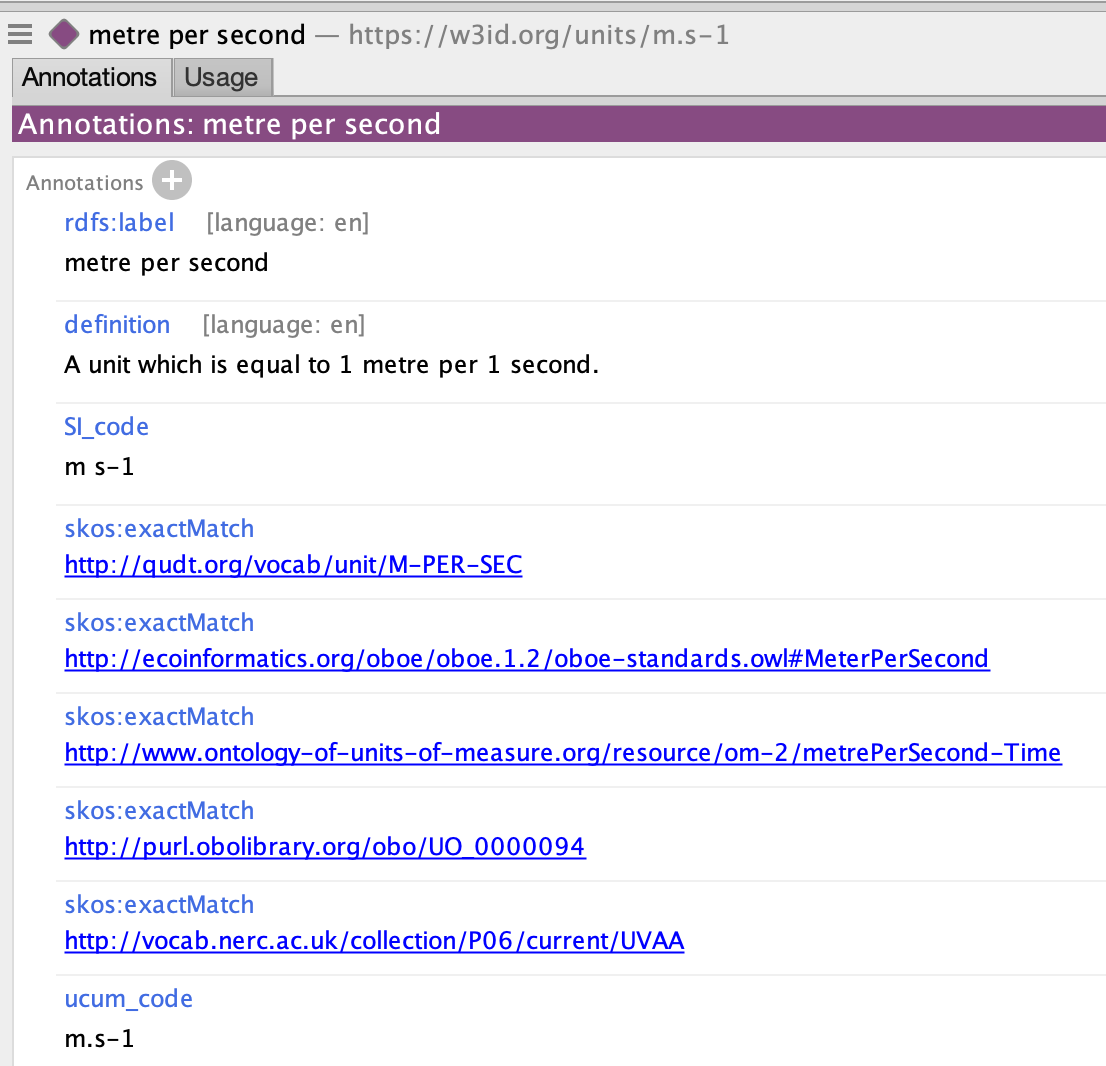This screenshot has width=1106, height=1066.
Task: Open the om-2 metrePerSecond-Time link
Action: pyautogui.click(x=563, y=753)
